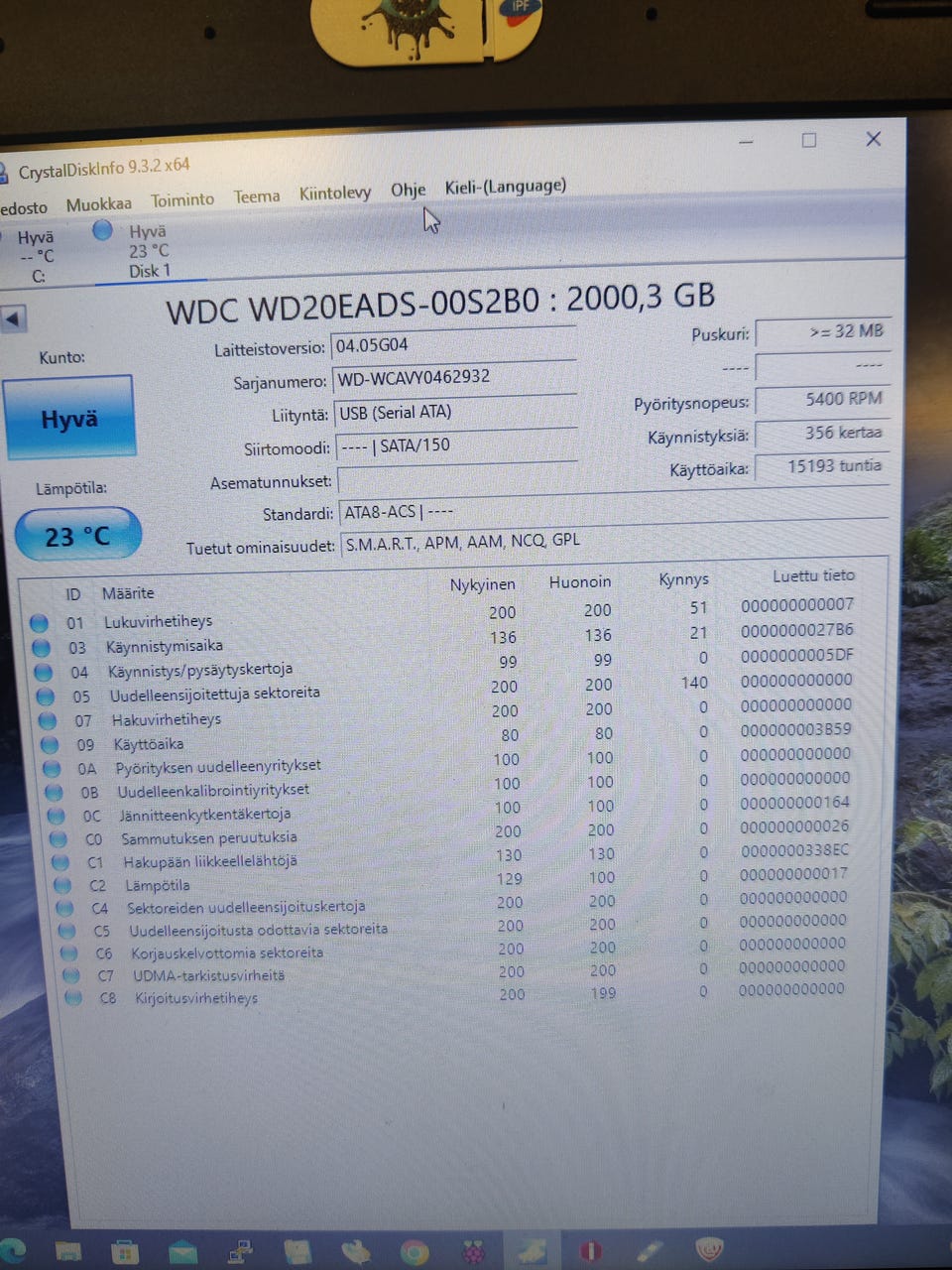Screen dimensions: 952x1270
Task: Open the Teema menu
Action: [x=257, y=196]
